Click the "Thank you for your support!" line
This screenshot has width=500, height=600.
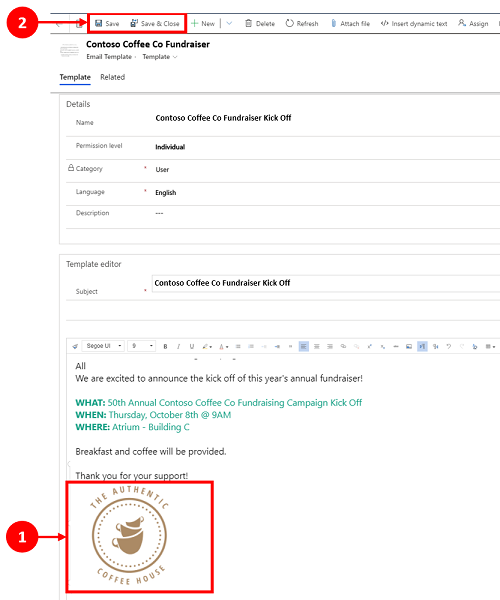[132, 476]
